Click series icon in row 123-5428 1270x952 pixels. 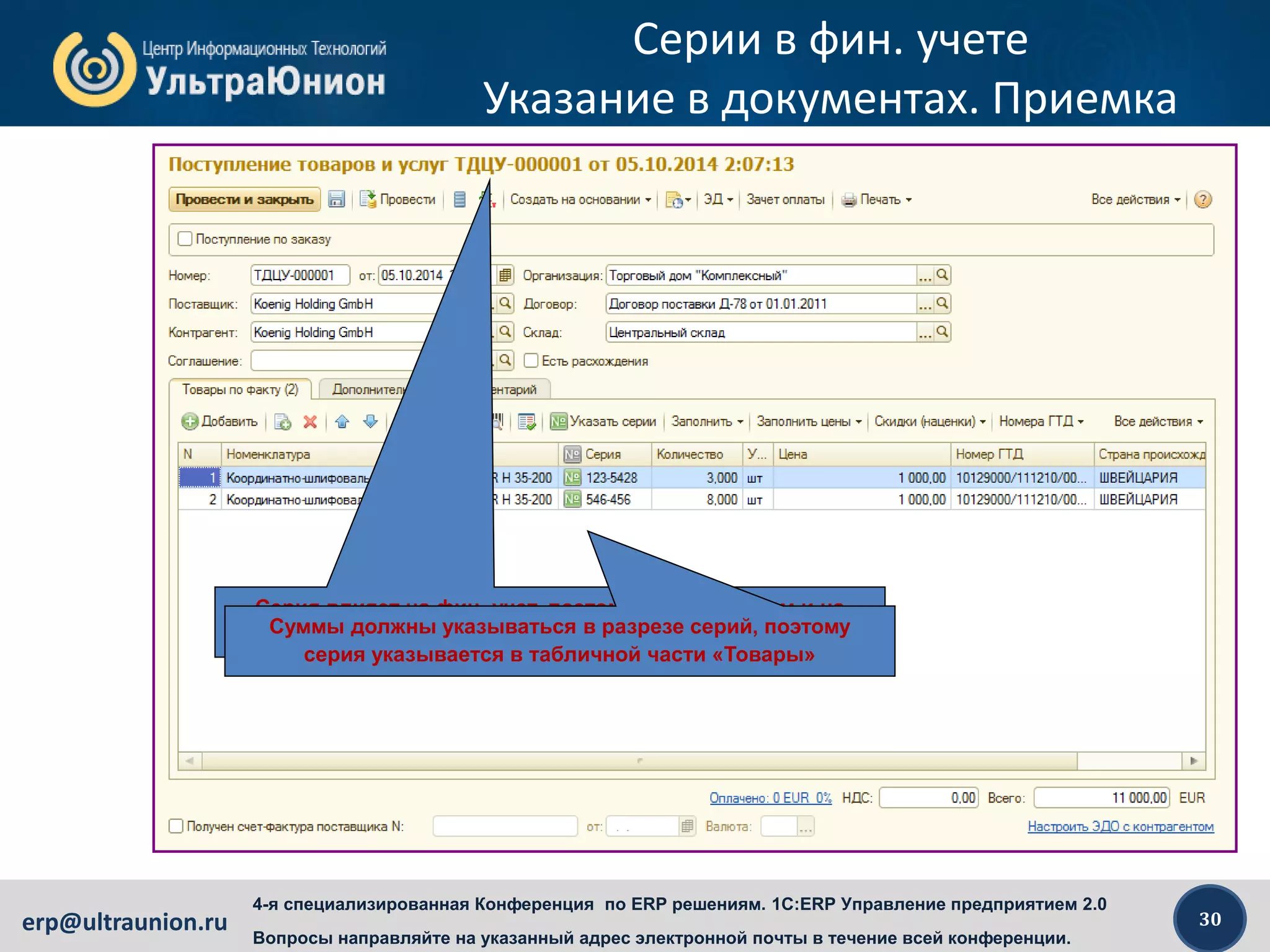coord(572,477)
